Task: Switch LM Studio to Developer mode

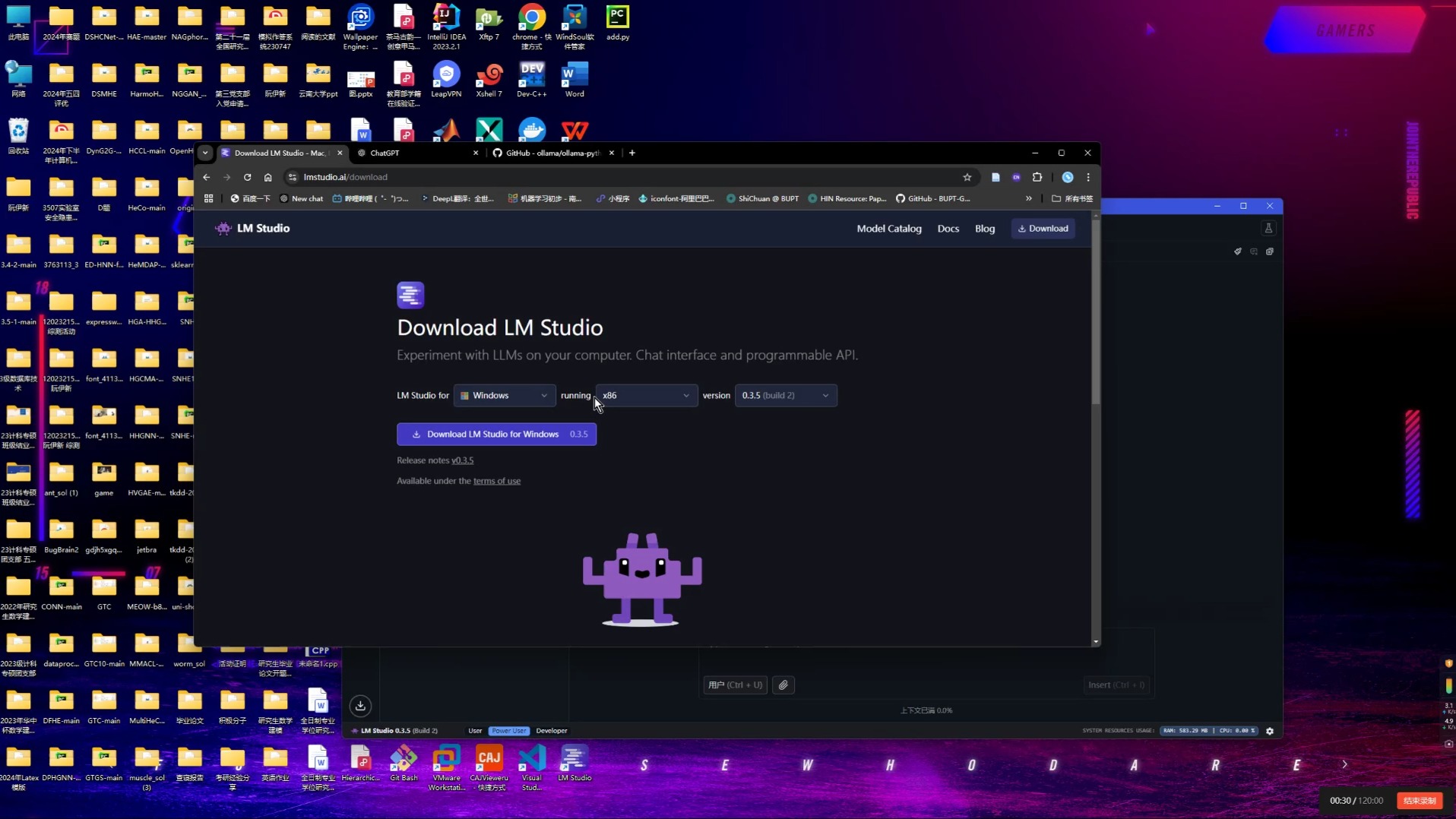Action: coord(551,730)
